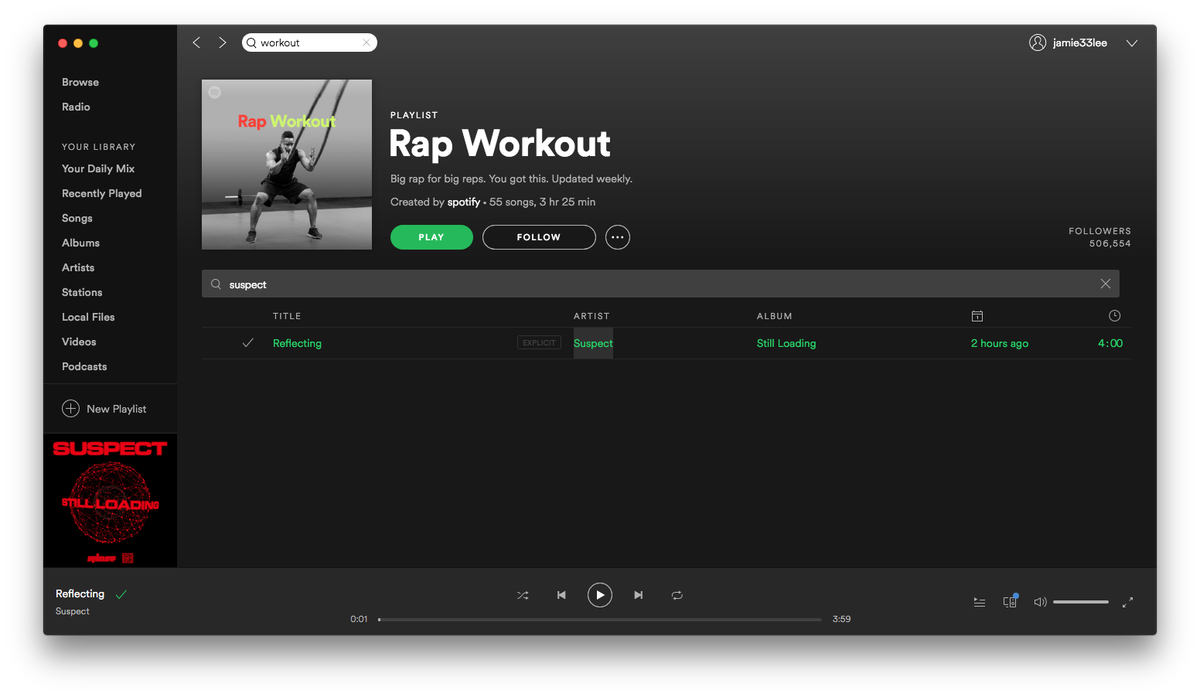Sort by date added calendar icon
This screenshot has width=1200, height=697.
(x=977, y=316)
